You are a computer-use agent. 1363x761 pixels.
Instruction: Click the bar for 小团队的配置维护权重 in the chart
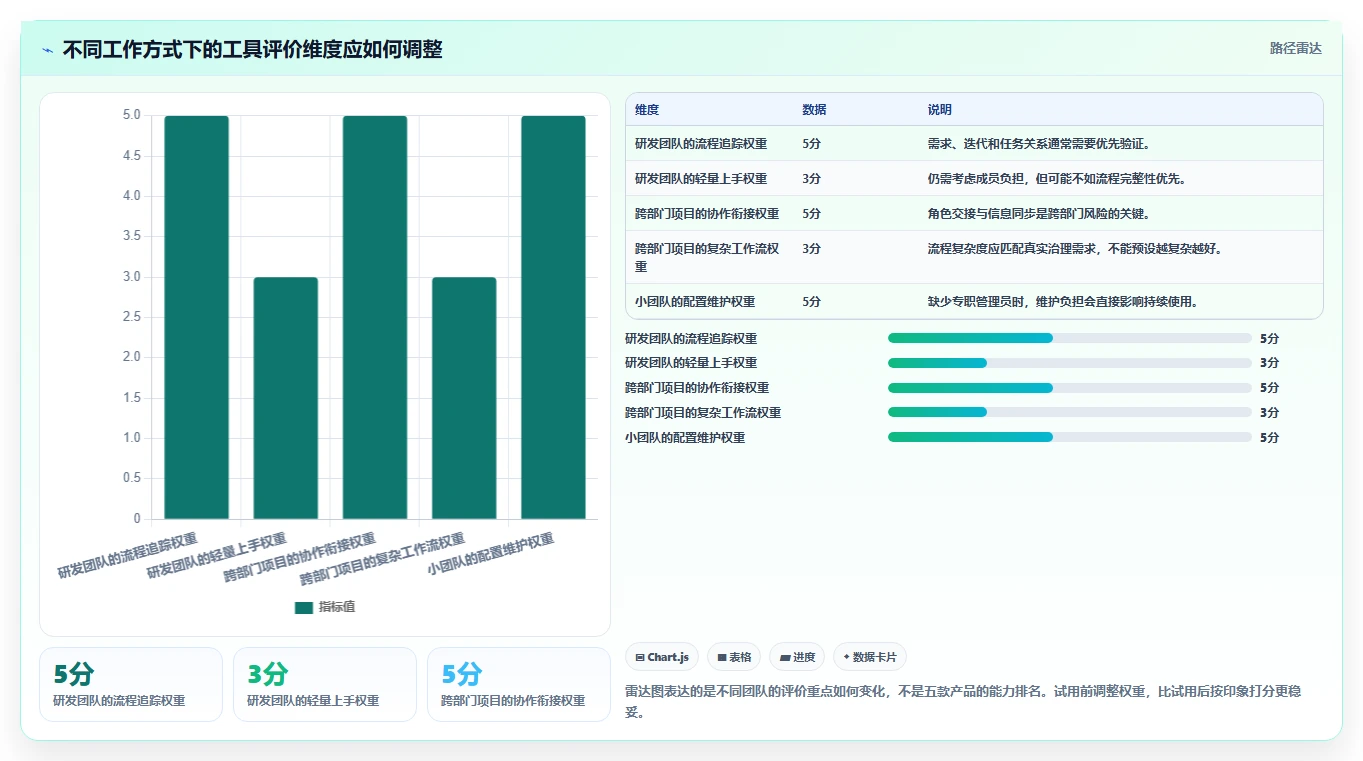(553, 317)
